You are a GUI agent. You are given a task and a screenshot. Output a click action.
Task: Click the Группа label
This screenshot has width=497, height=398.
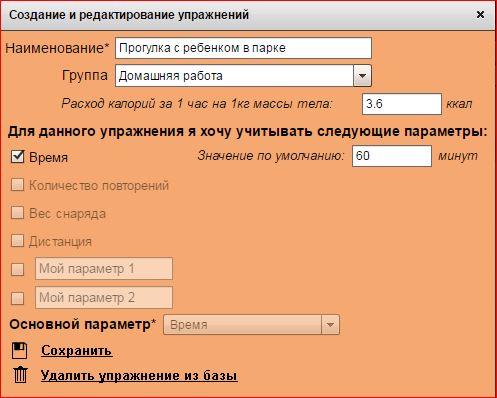pos(85,75)
